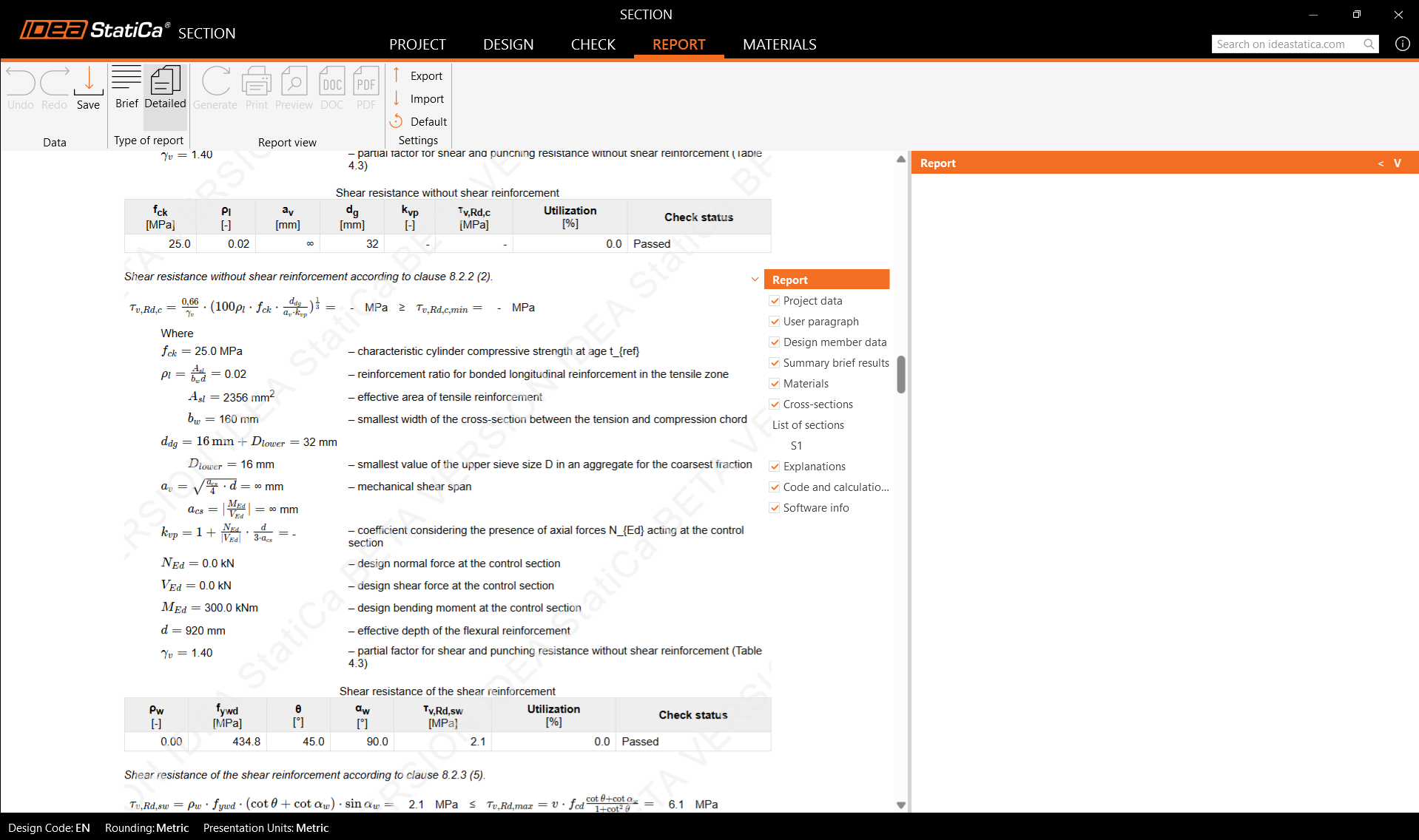The width and height of the screenshot is (1419, 840).
Task: Click the Export settings icon
Action: tap(397, 75)
